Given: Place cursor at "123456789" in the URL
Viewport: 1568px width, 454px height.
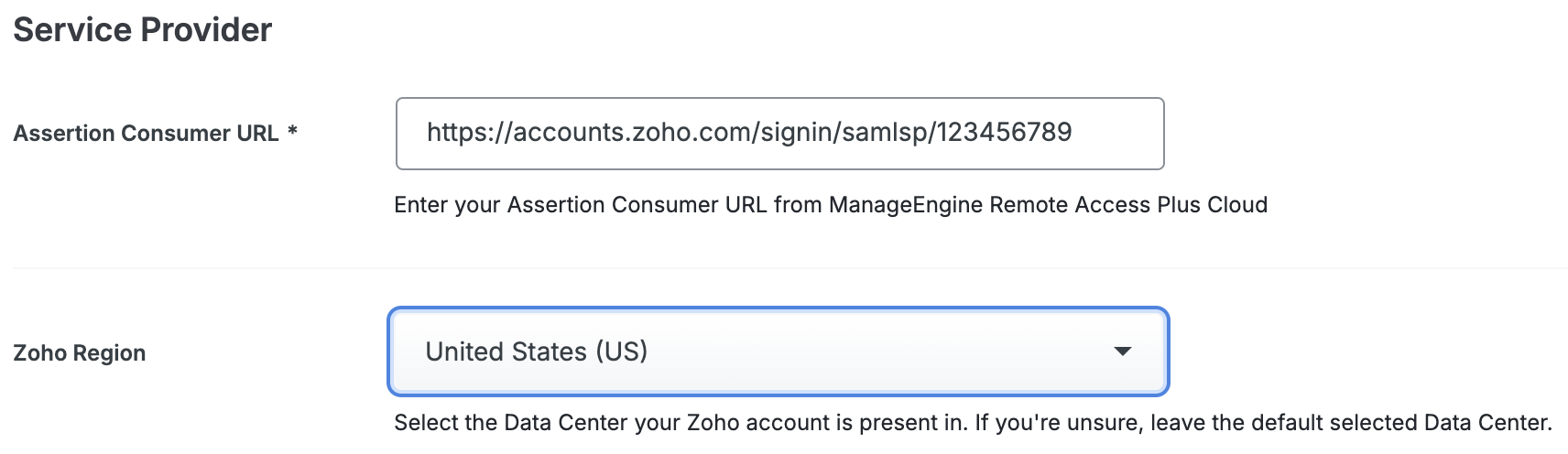Looking at the screenshot, I should pos(1005,133).
